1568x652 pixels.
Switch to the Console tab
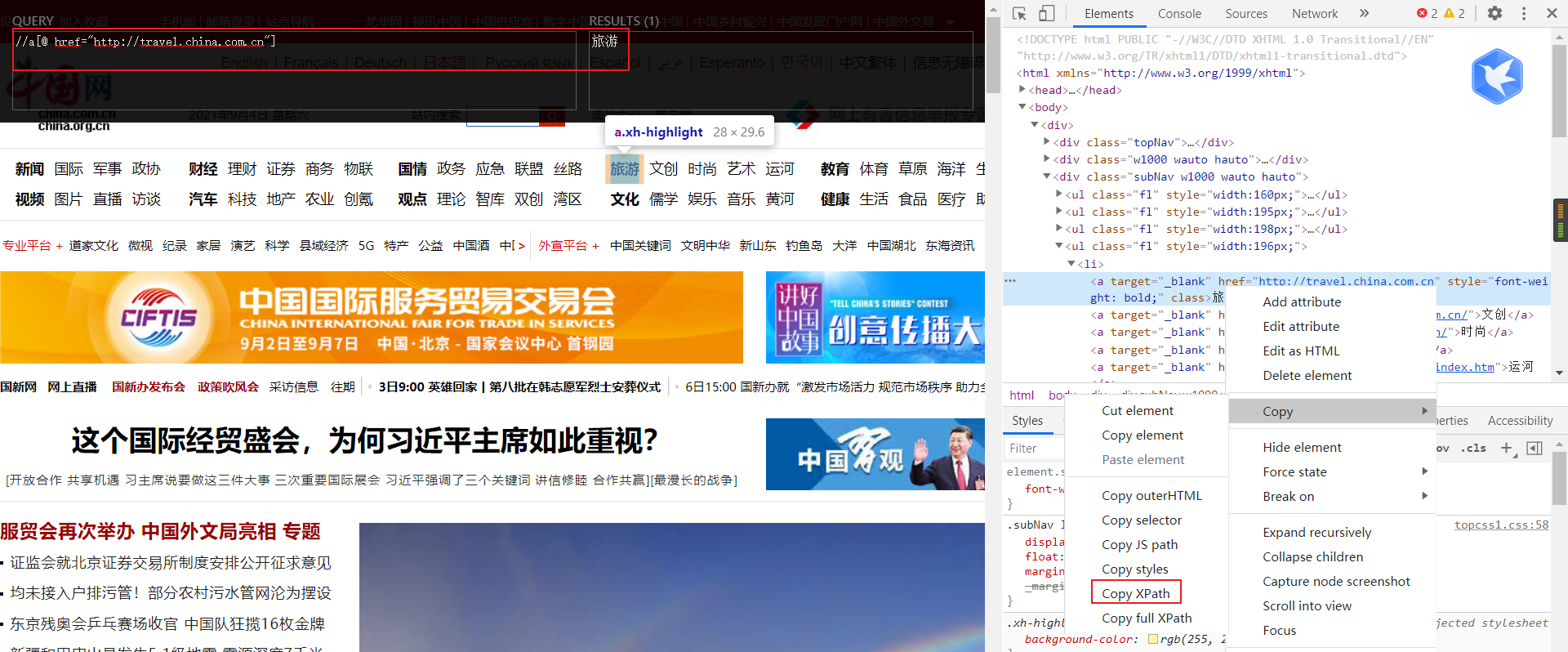point(1179,13)
